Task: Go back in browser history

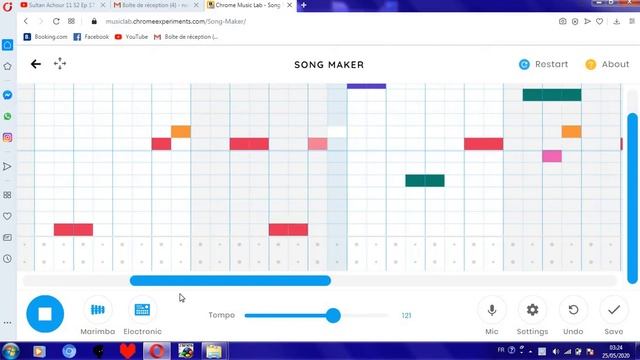Action: tap(26, 21)
